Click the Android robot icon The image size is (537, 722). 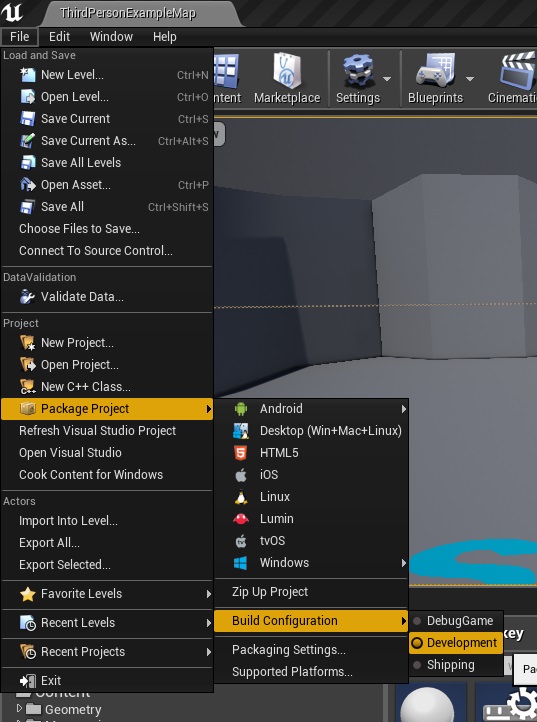point(240,408)
